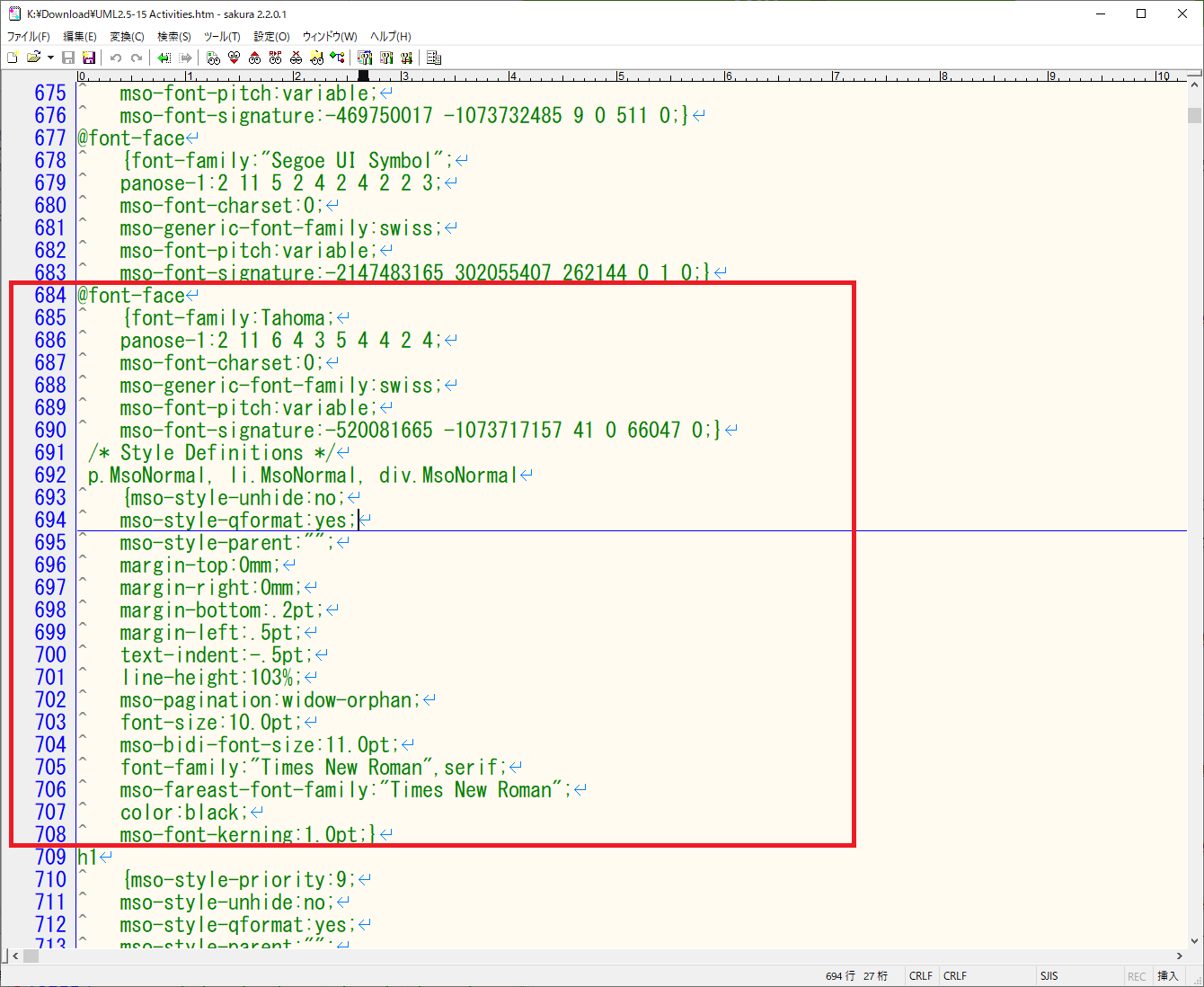Screen dimensions: 1204x987
Task: Click the horizontal scrollbar right arrow
Action: [x=1180, y=956]
